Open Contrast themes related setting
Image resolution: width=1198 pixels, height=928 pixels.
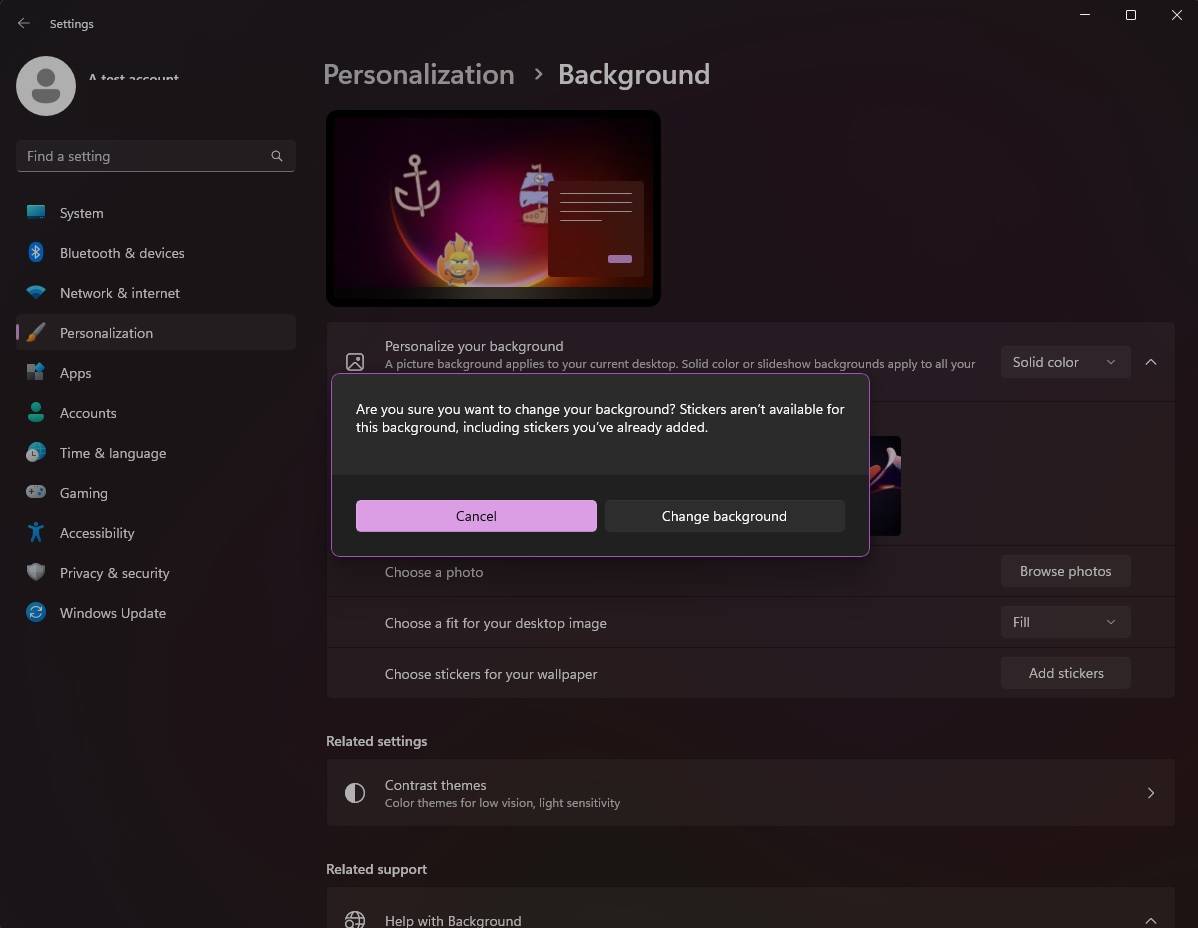click(749, 793)
